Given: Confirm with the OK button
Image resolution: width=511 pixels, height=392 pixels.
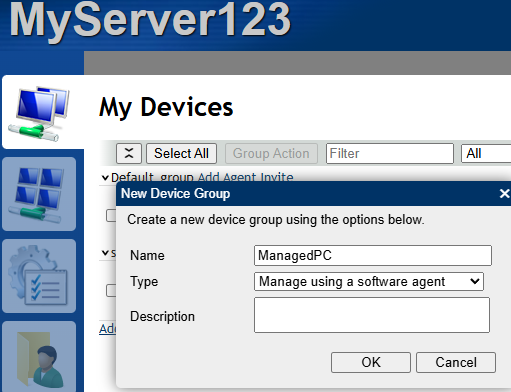Looking at the screenshot, I should click(x=371, y=362).
